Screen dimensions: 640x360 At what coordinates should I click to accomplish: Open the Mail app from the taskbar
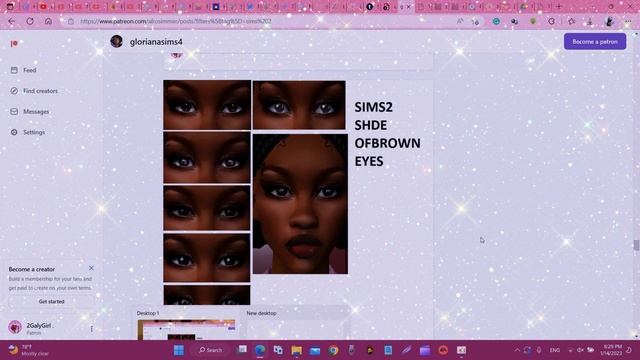pyautogui.click(x=315, y=350)
